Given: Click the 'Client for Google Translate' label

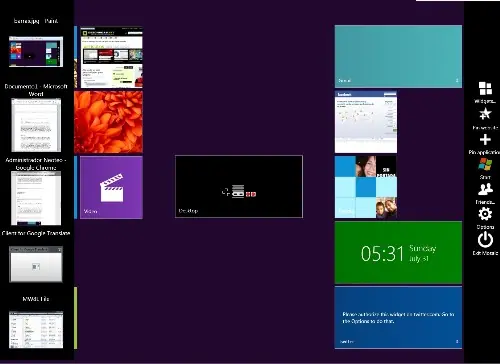Looking at the screenshot, I should pos(36,233).
